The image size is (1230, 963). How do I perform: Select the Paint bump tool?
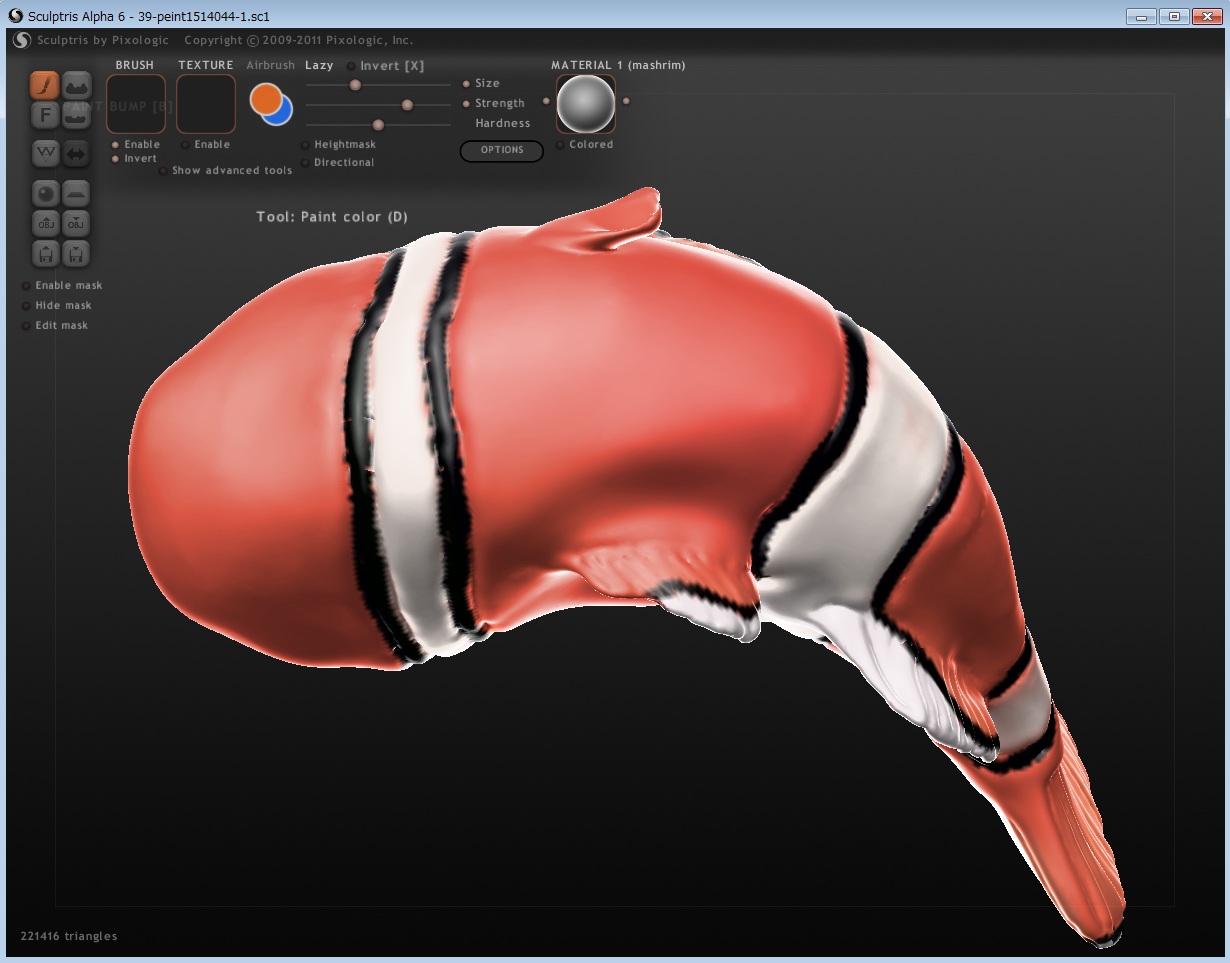(x=77, y=85)
